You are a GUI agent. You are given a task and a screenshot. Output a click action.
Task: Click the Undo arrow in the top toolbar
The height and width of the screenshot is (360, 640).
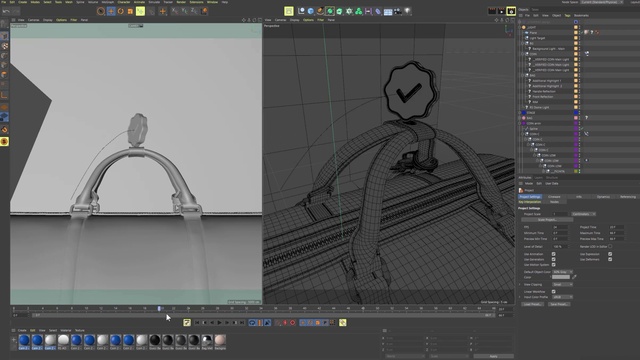point(6,11)
